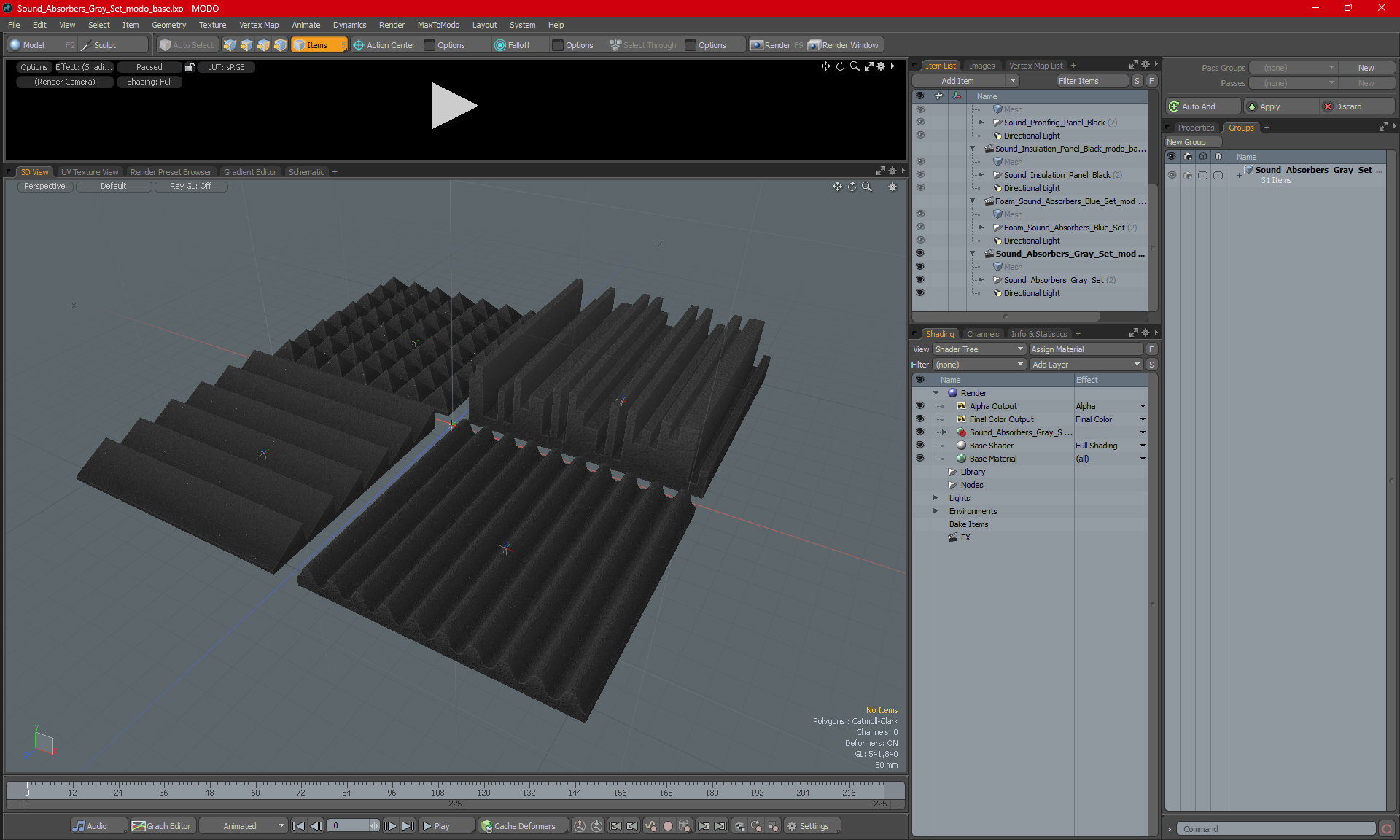Select the Materials selection mode cube icon
The image size is (1400, 840).
[280, 45]
